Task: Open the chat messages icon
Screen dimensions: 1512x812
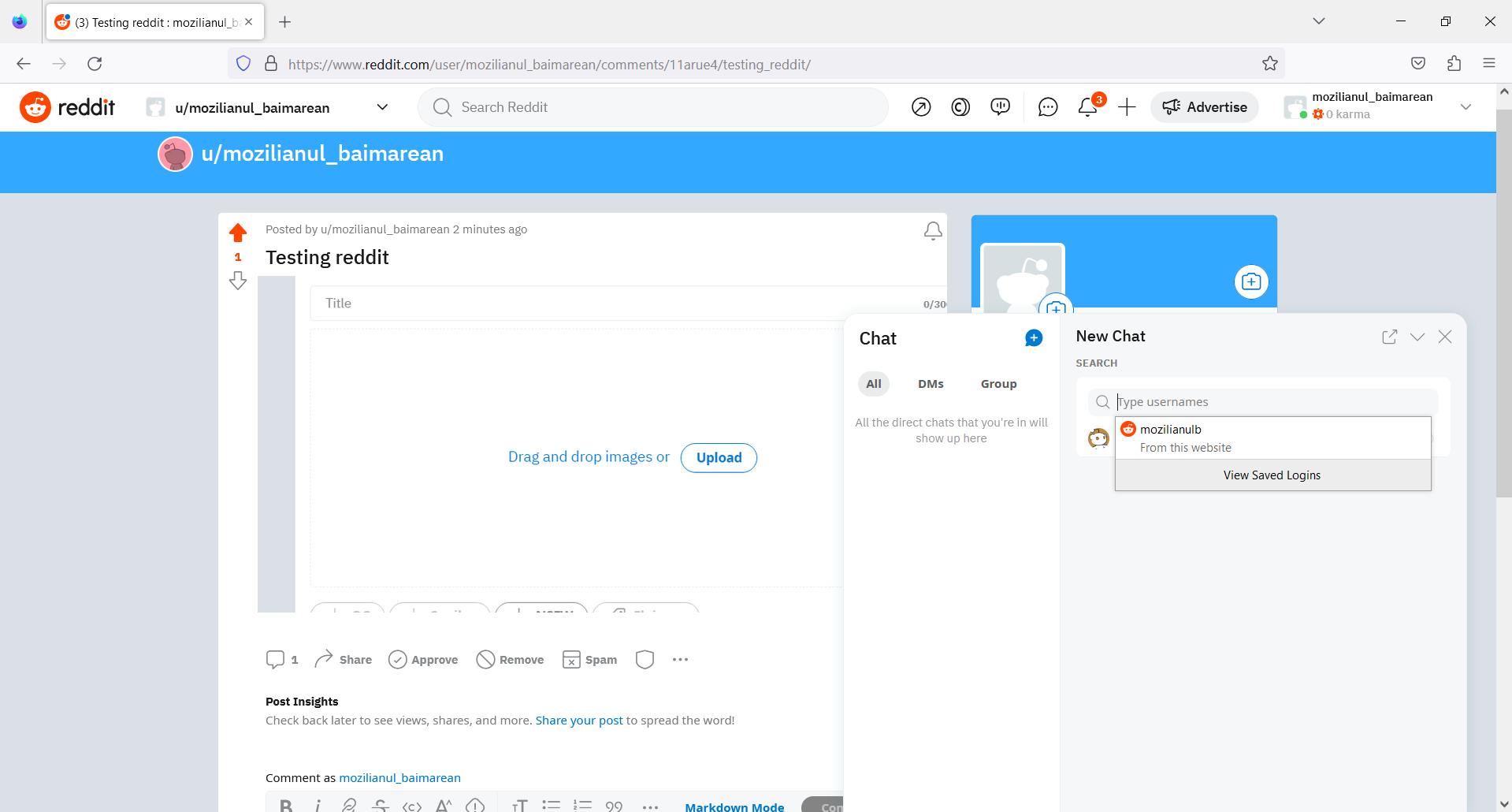Action: pyautogui.click(x=1047, y=107)
